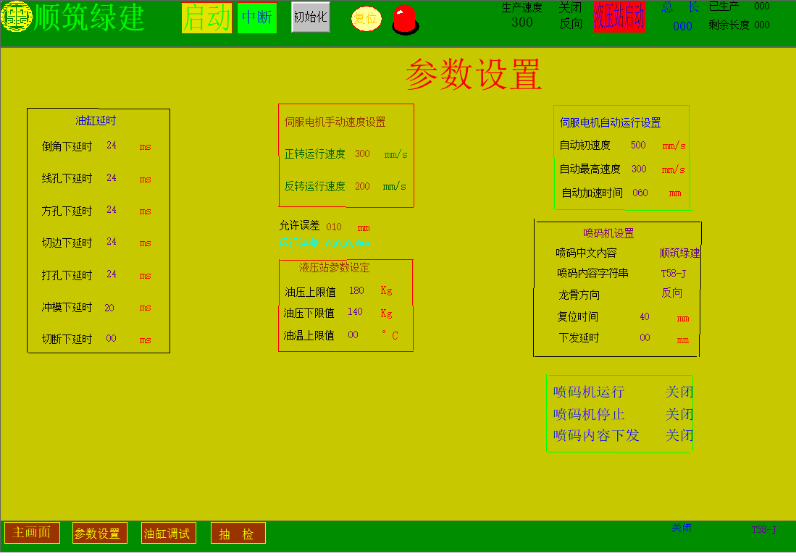The width and height of the screenshot is (796, 556).
Task: Edit the 倒角下延时 value 24
Action: 111,146
